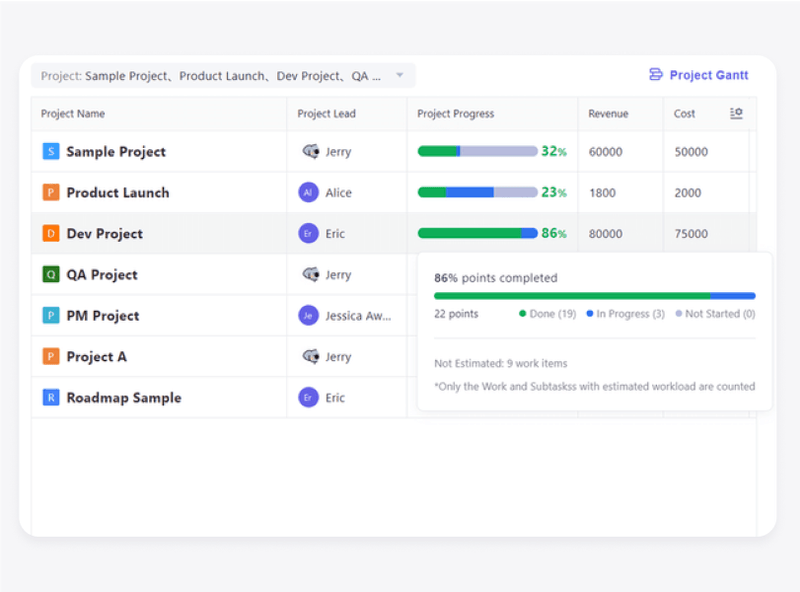The width and height of the screenshot is (800, 592).
Task: Click the Gantt chart icon next to Project Gantt
Action: click(x=655, y=74)
